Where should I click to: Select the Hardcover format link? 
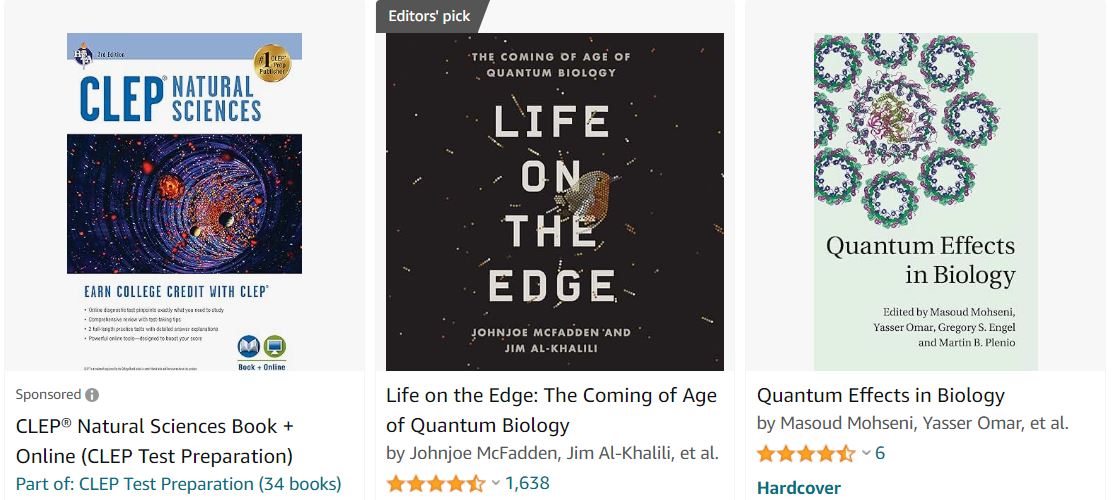click(x=798, y=489)
